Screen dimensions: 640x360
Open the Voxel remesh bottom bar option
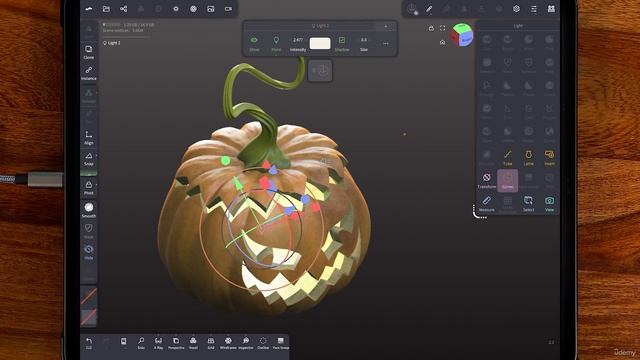point(193,343)
